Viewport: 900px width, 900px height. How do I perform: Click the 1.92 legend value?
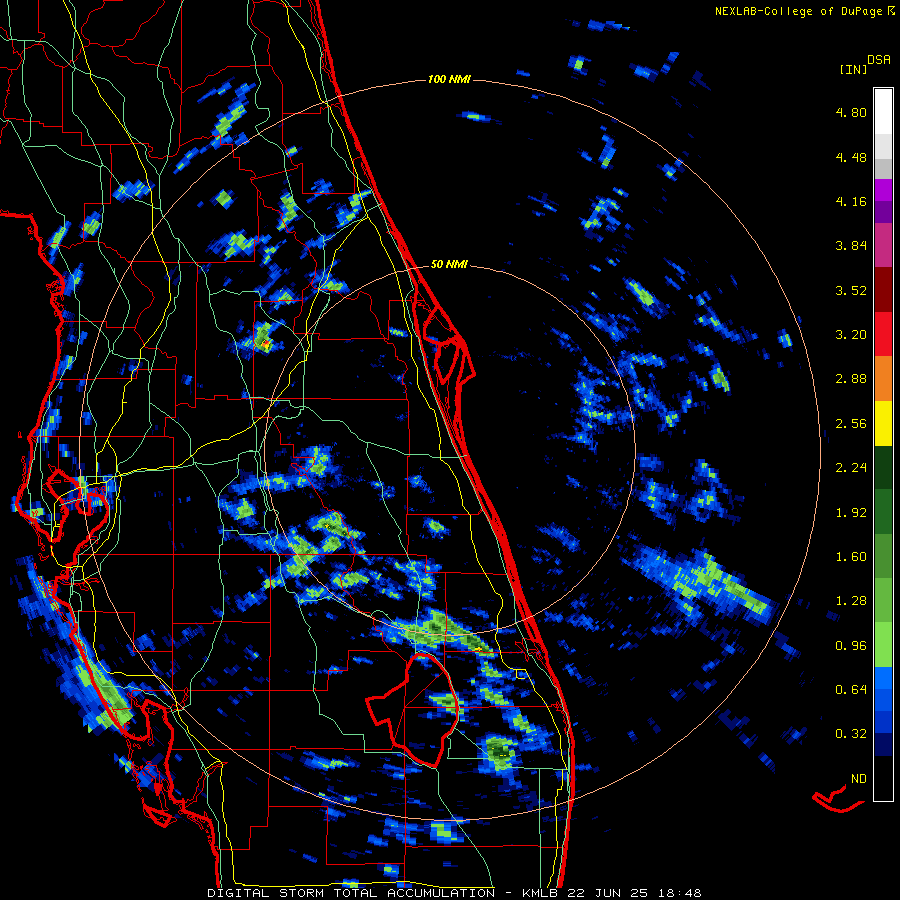(x=851, y=513)
